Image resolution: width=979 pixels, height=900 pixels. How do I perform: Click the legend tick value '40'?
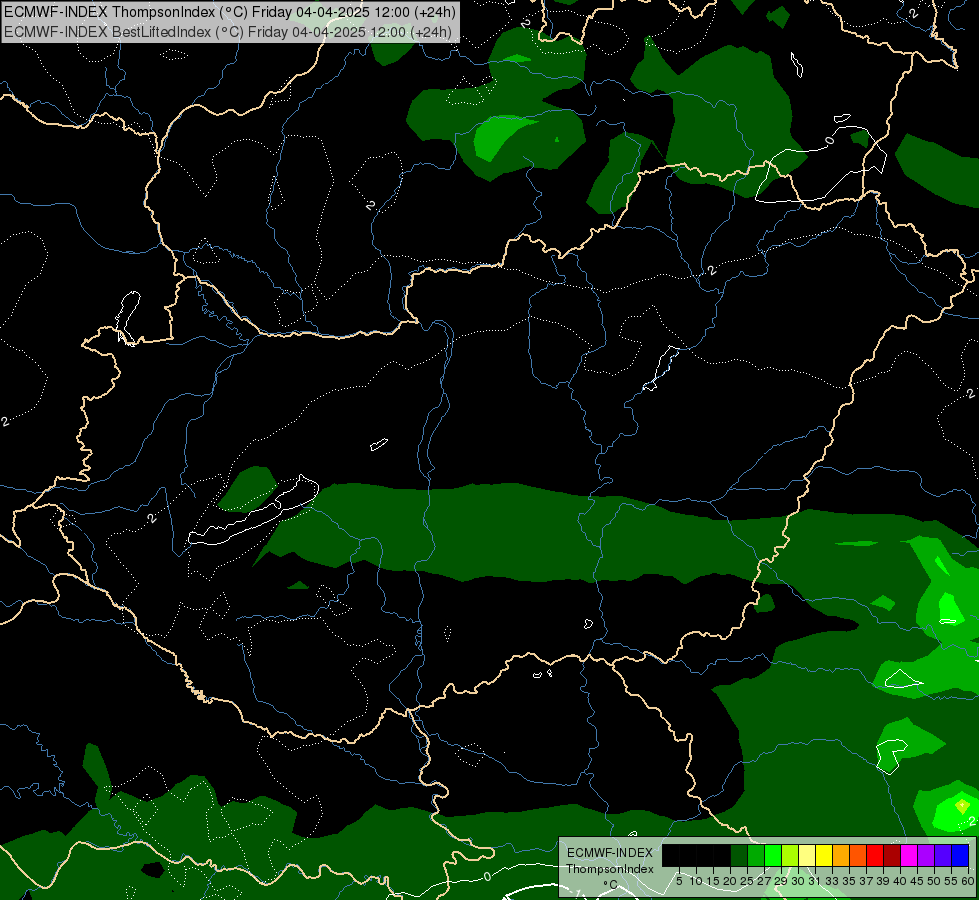(900, 881)
